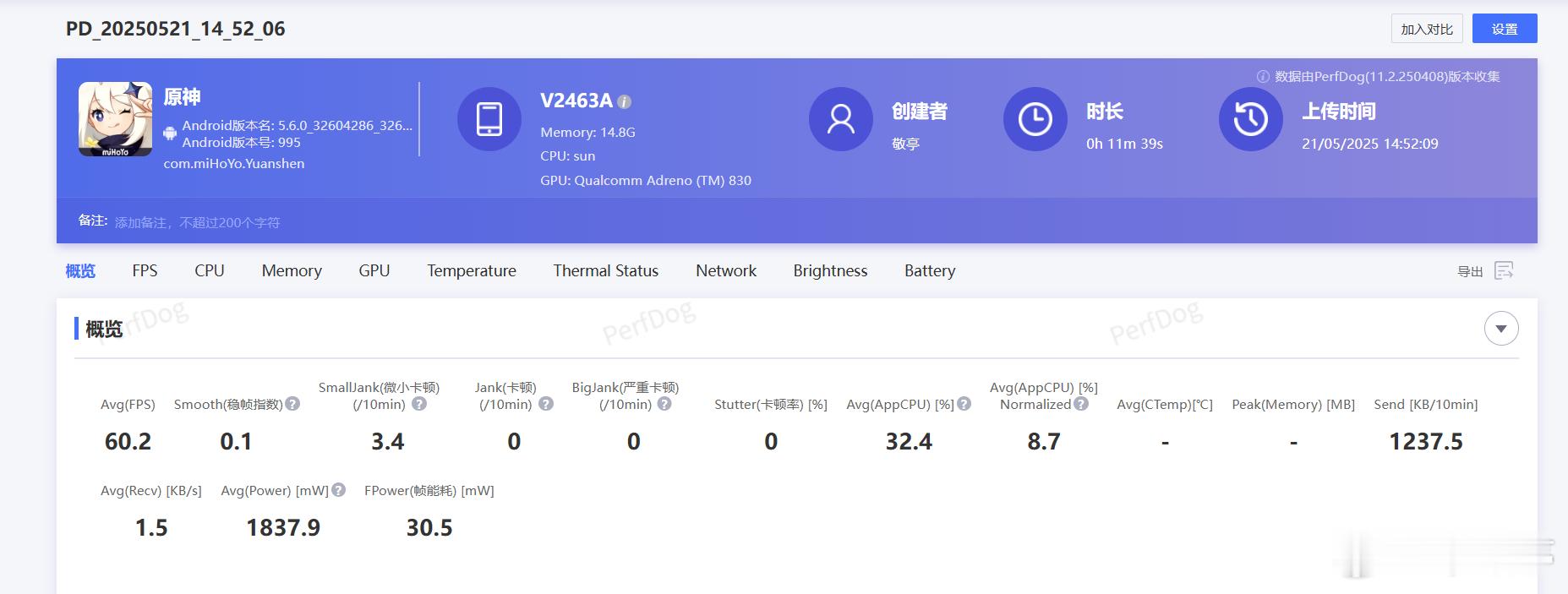Image resolution: width=1568 pixels, height=594 pixels.
Task: Click the Avg(Power) value 1837.9
Action: 283,527
